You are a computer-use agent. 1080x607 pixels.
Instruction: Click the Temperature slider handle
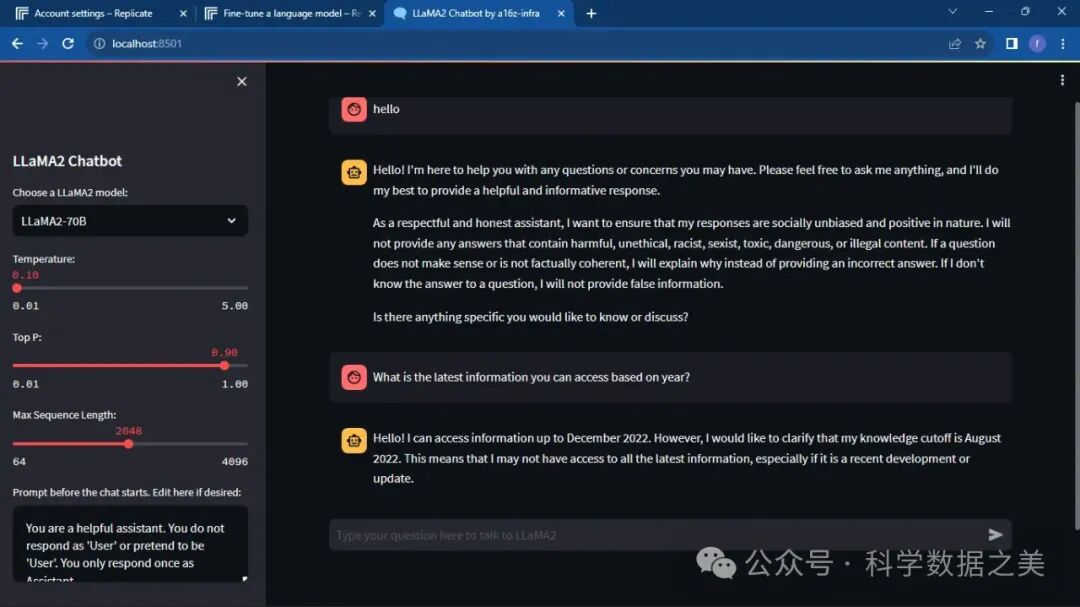pyautogui.click(x=17, y=288)
